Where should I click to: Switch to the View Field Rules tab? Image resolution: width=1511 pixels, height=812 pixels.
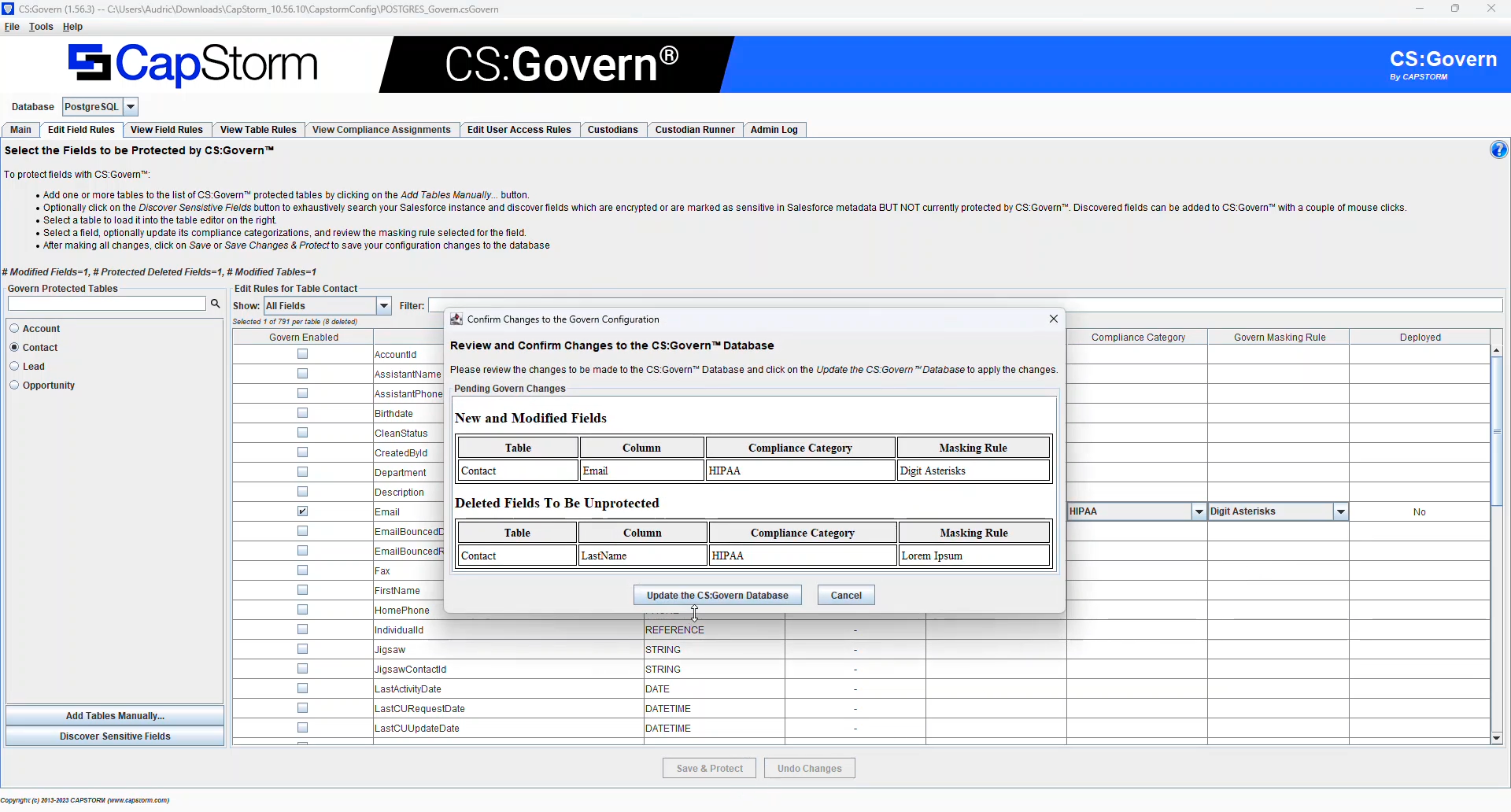(x=167, y=130)
